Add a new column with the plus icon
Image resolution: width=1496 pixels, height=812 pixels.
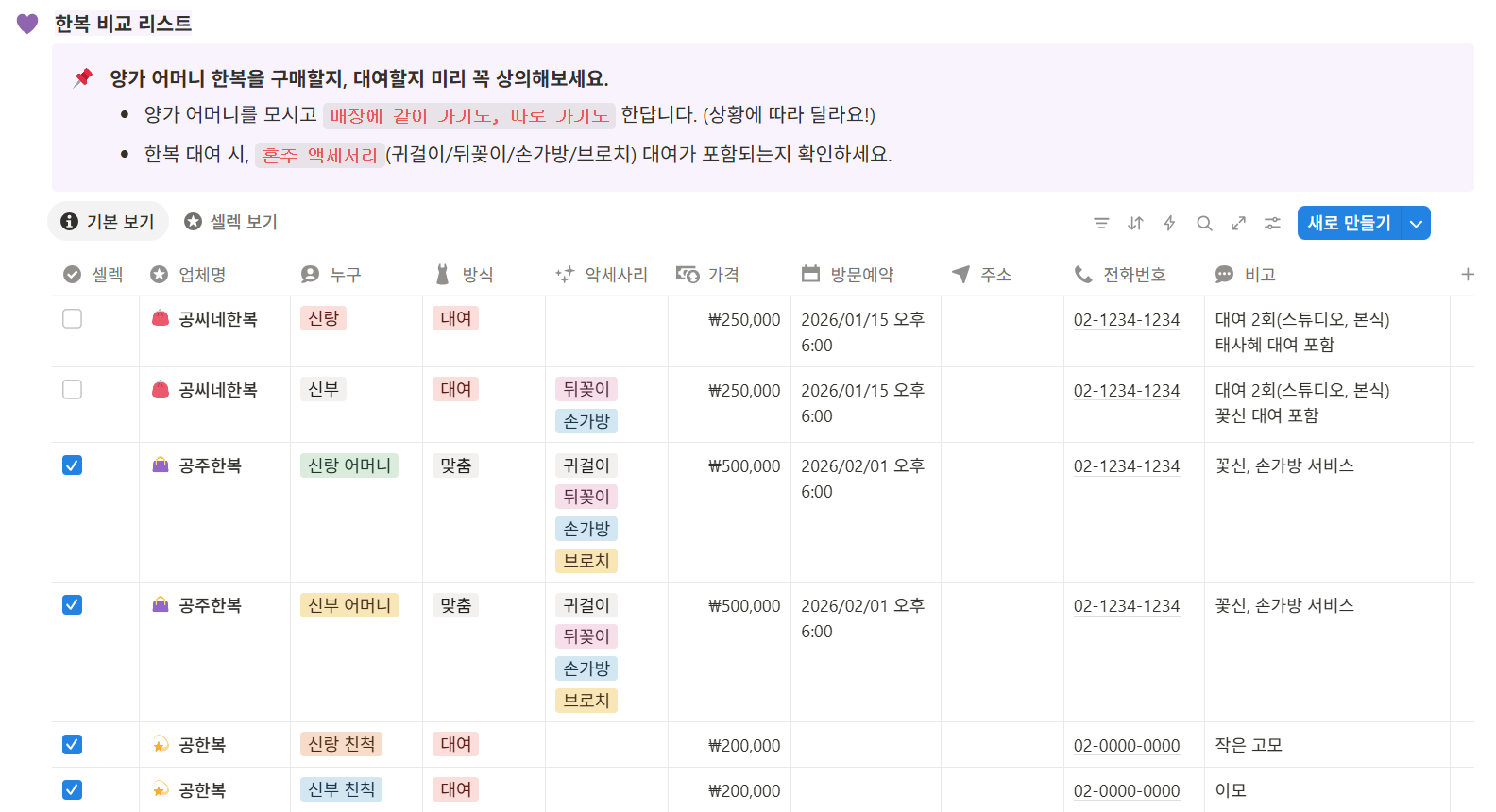coord(1468,275)
